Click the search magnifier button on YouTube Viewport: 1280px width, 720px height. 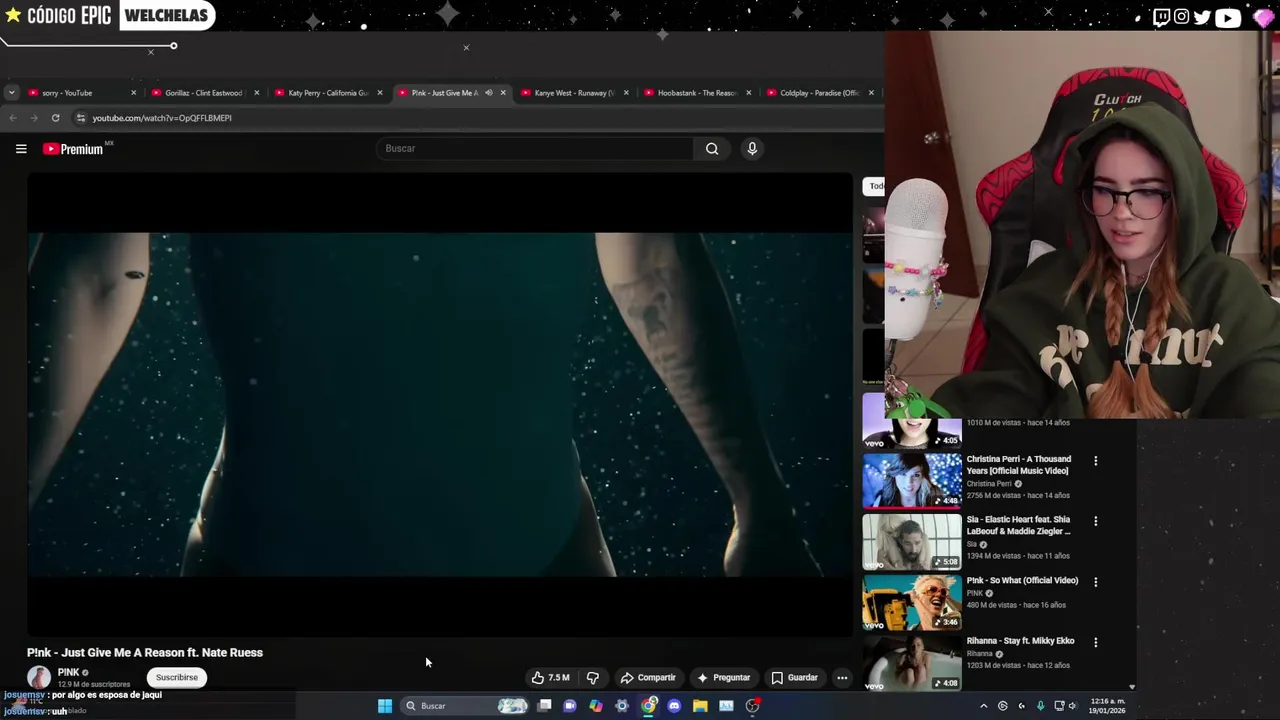pyautogui.click(x=712, y=149)
